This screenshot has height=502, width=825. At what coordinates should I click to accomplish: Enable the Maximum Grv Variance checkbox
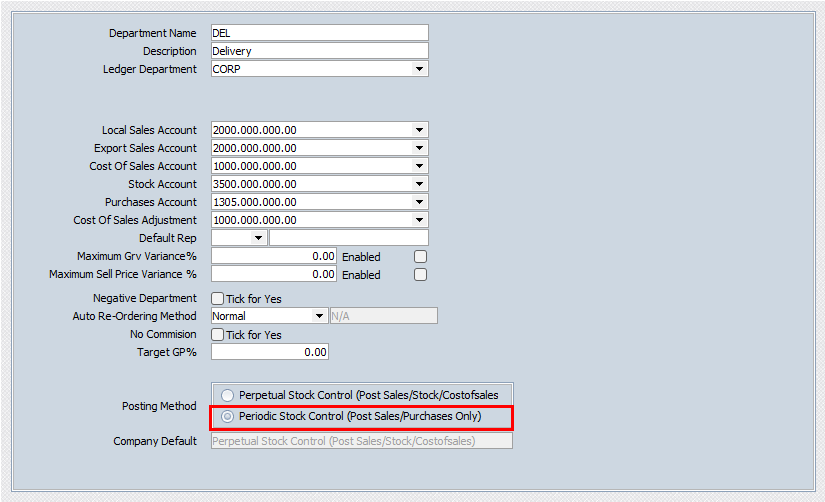point(421,257)
